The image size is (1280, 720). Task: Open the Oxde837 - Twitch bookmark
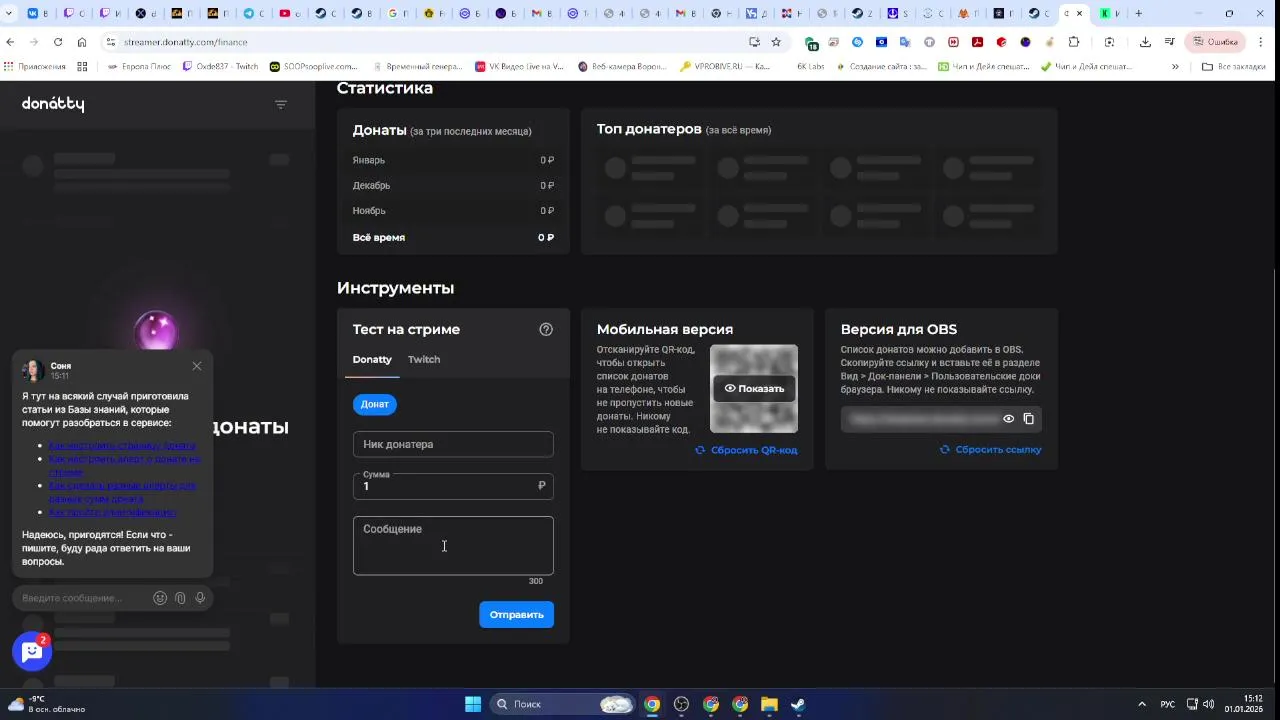point(220,66)
